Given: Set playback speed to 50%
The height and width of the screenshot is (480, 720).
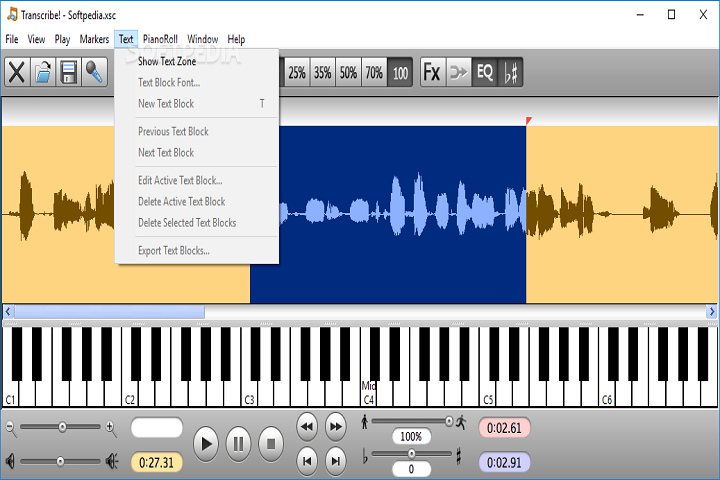Looking at the screenshot, I should [x=348, y=73].
